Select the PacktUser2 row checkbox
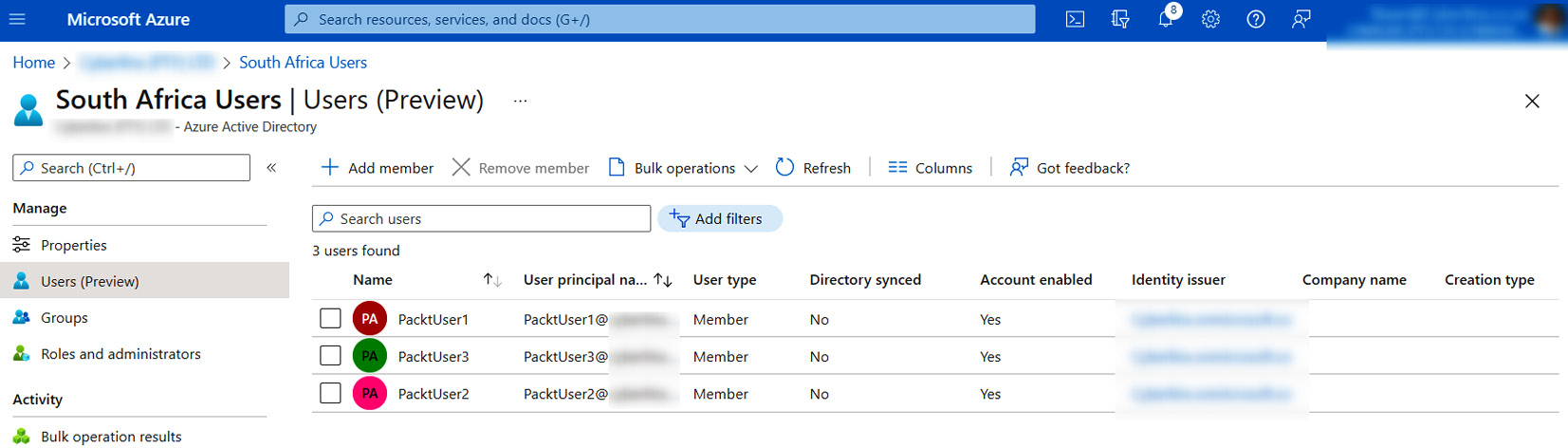Screen dimensions: 1568x448 [330, 393]
